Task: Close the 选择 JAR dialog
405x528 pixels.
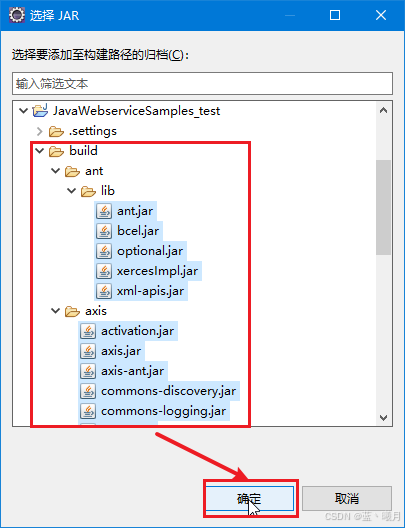Action: [381, 15]
